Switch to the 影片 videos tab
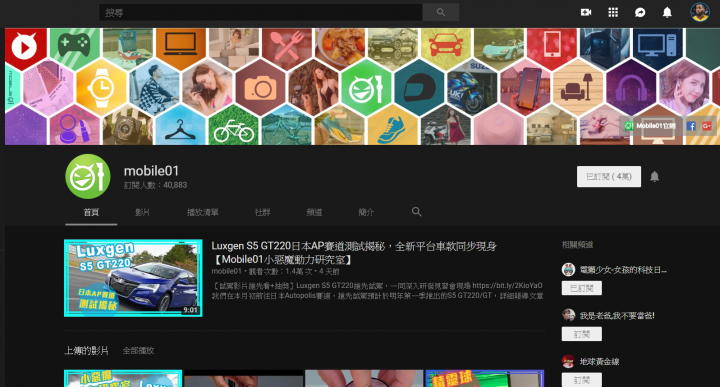 (142, 212)
